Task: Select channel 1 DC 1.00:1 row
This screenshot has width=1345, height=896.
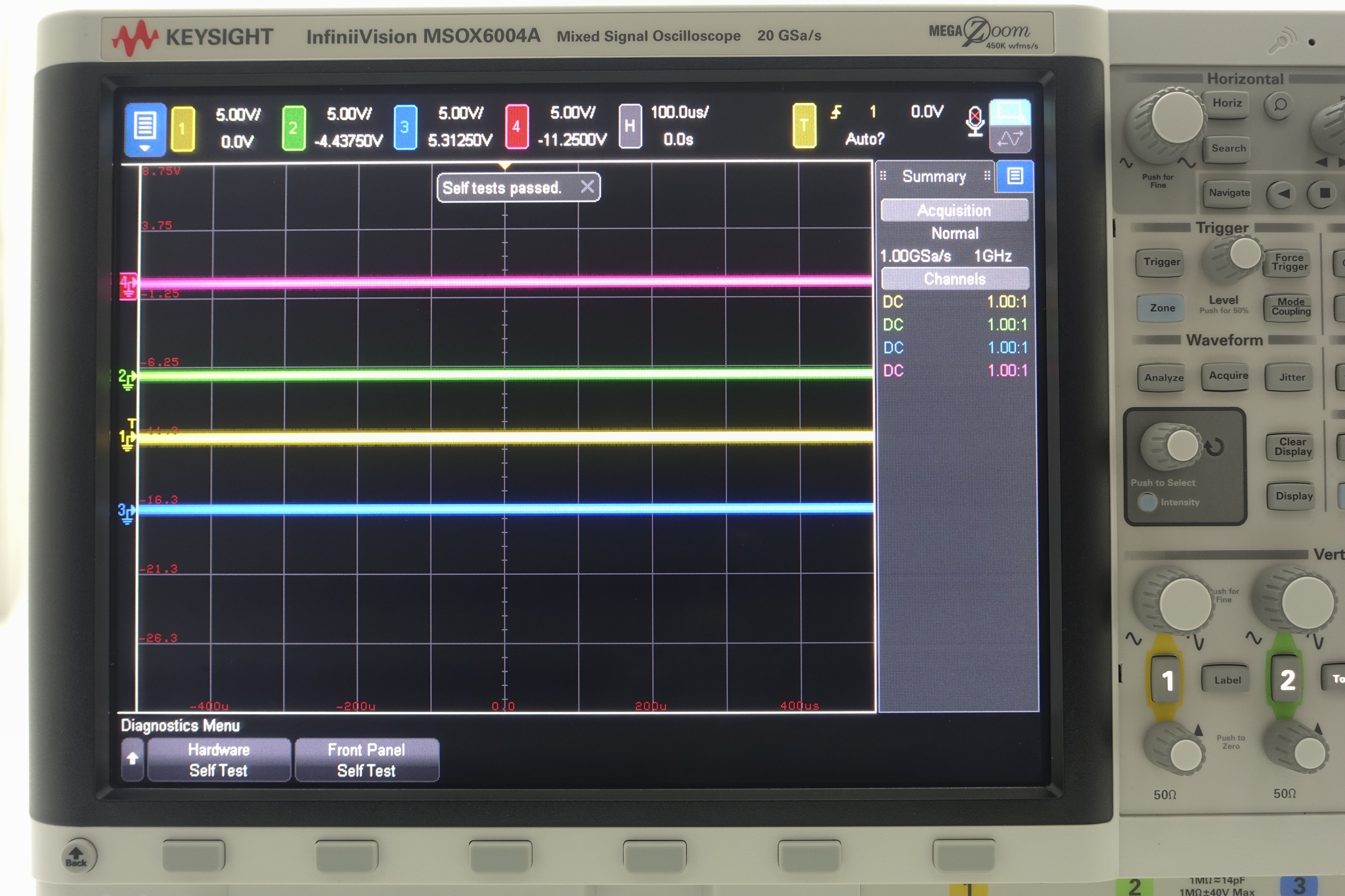Action: point(955,301)
